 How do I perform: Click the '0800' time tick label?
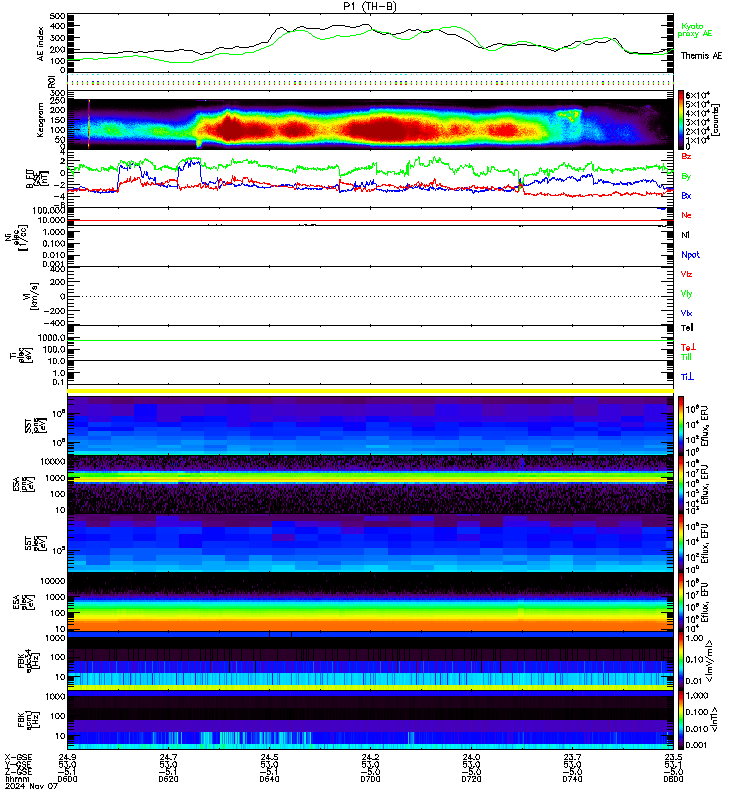673,779
